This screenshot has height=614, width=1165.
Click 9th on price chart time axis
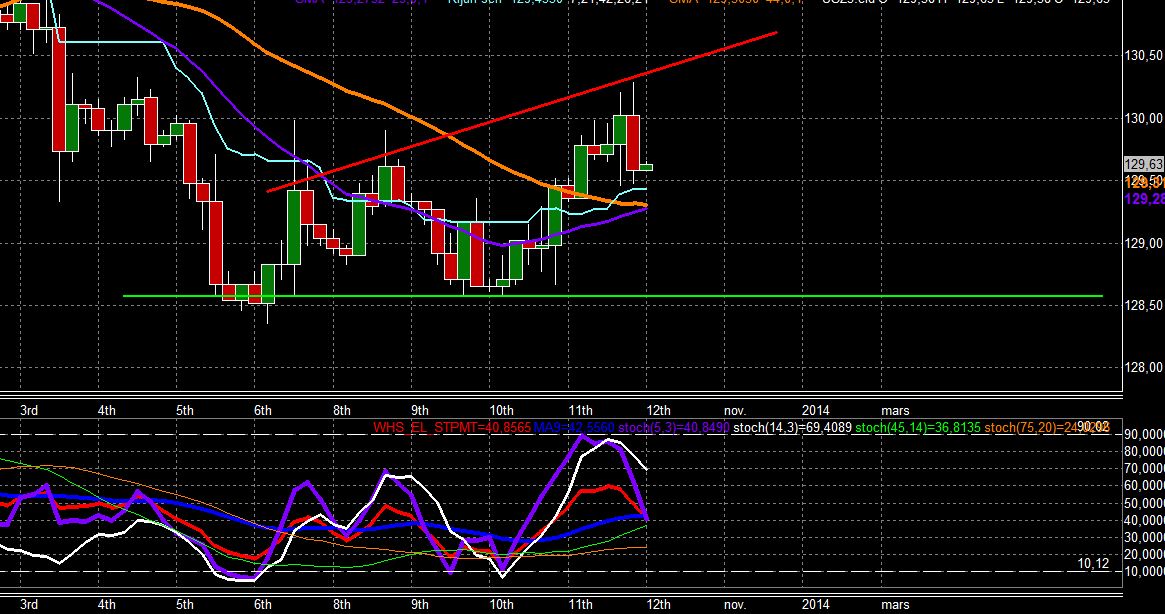pyautogui.click(x=420, y=410)
